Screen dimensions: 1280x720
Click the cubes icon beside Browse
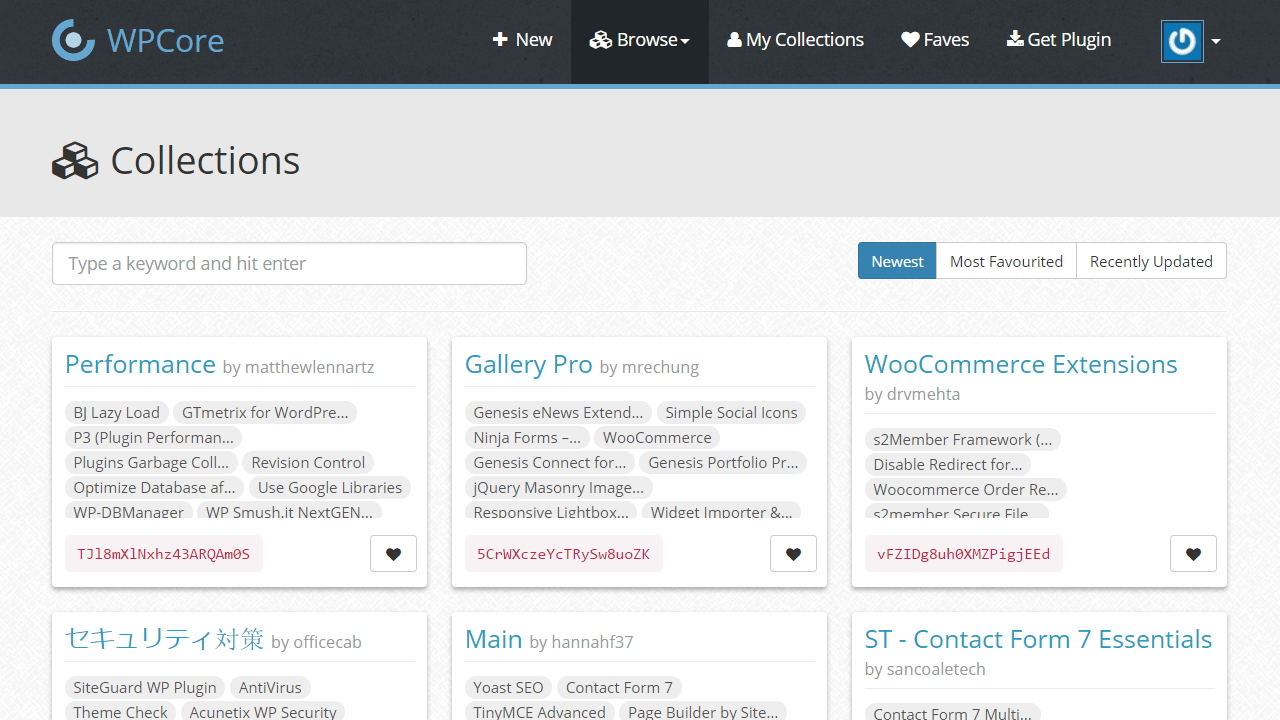tap(600, 40)
